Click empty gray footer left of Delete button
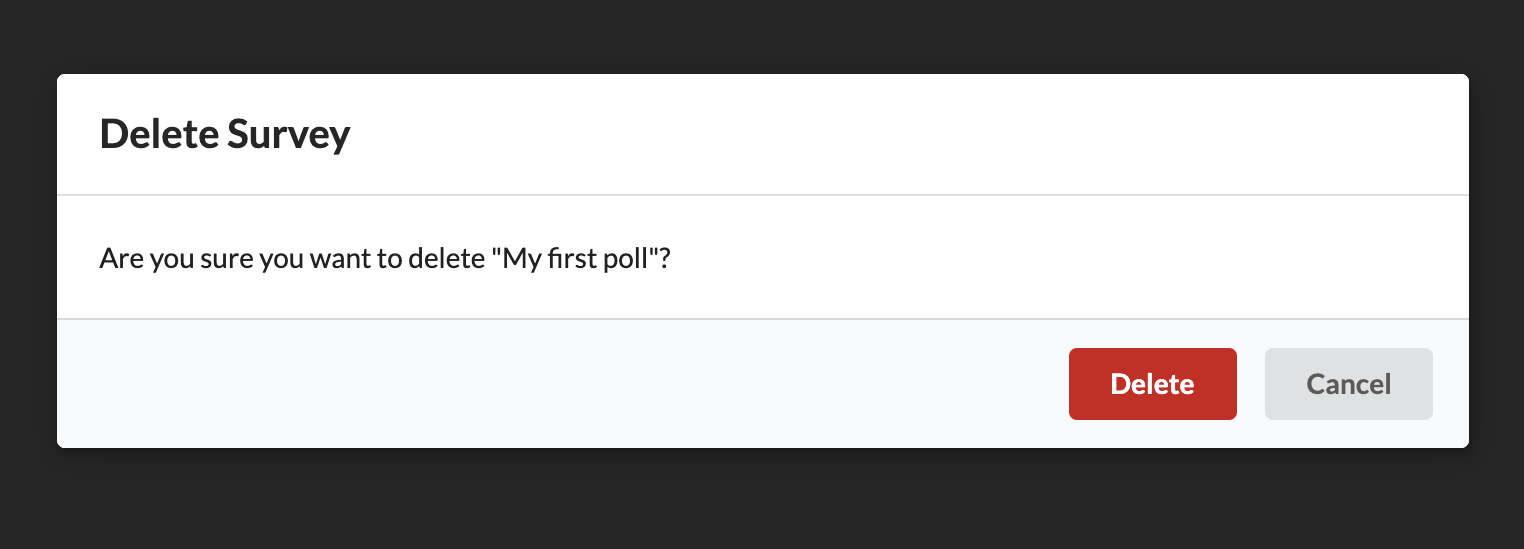The height and width of the screenshot is (549, 1524). click(560, 384)
